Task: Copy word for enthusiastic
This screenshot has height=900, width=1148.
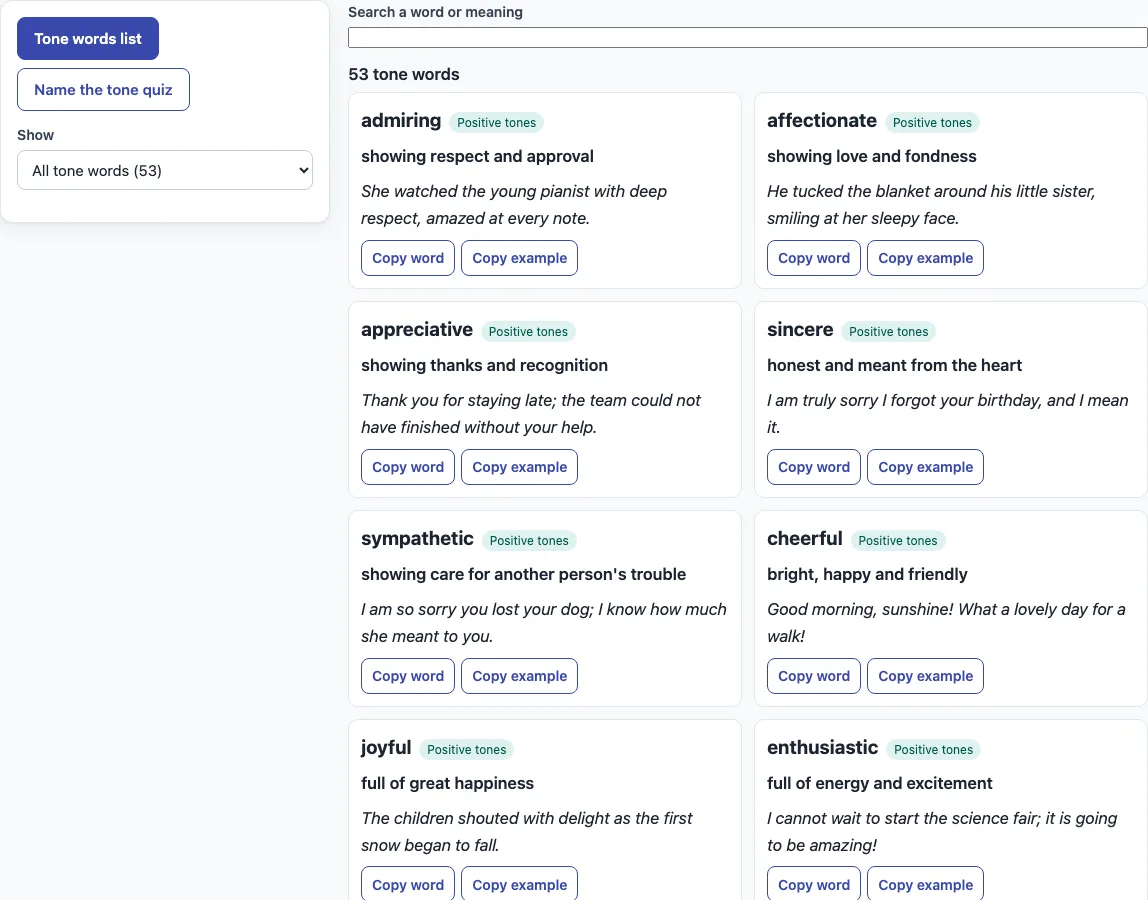Action: (x=813, y=885)
